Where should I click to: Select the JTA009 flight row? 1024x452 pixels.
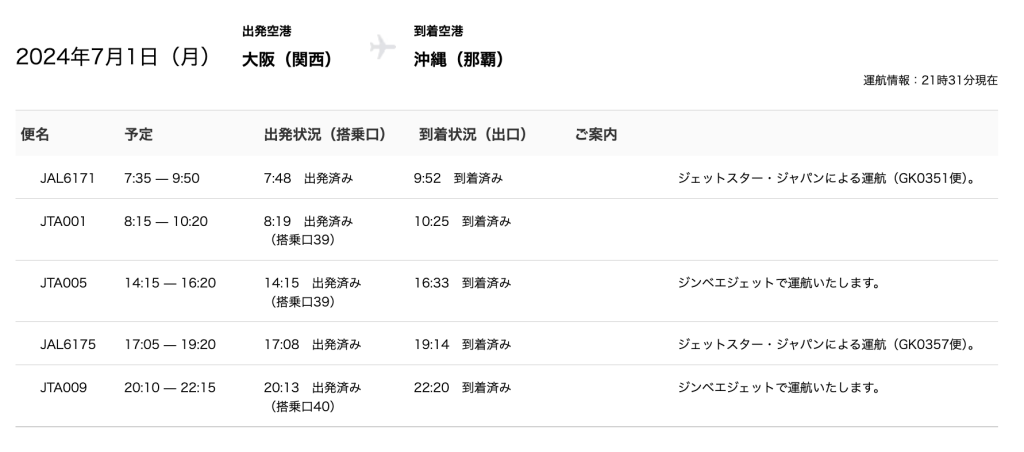[x=63, y=387]
